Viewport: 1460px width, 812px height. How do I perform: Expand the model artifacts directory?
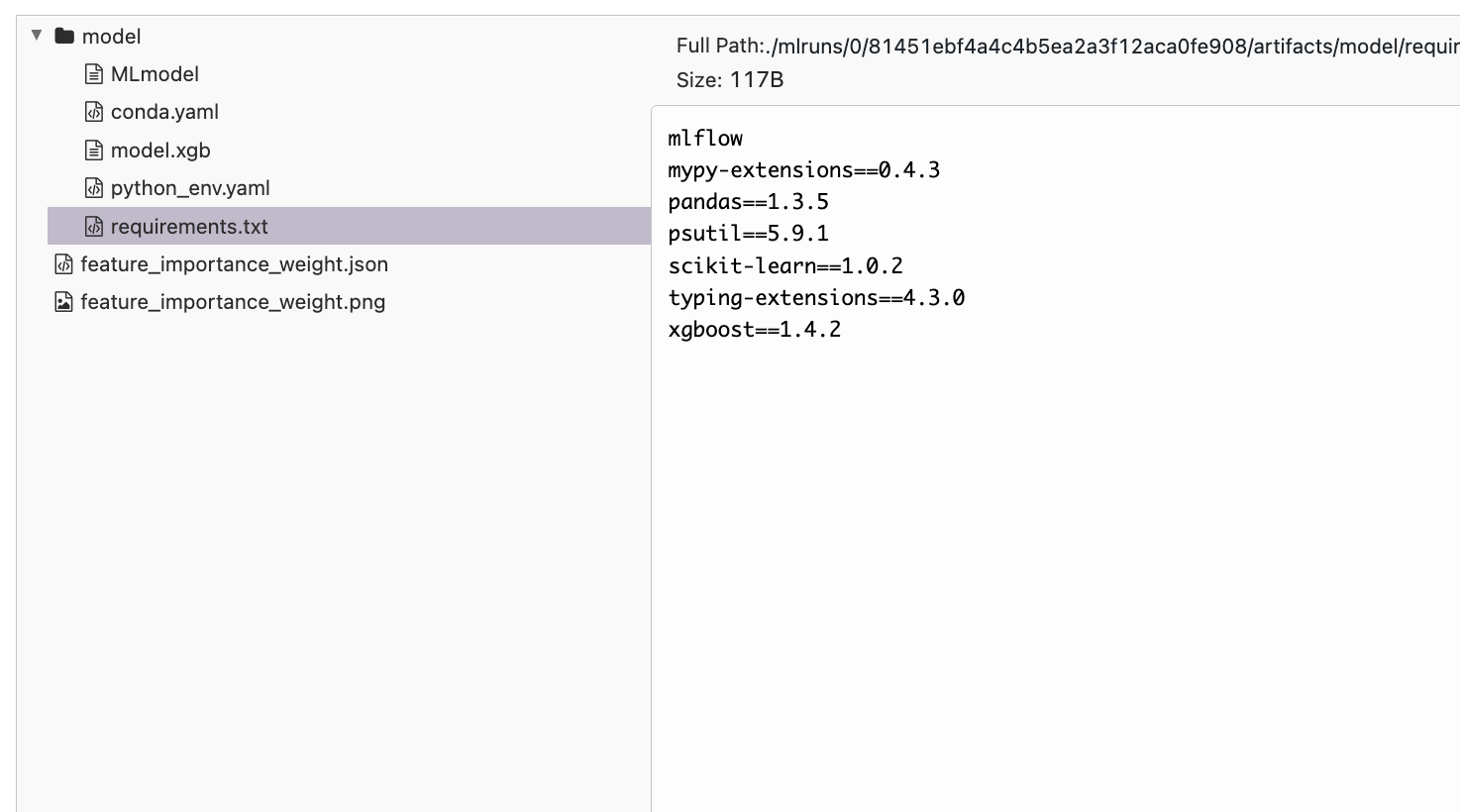coord(36,36)
